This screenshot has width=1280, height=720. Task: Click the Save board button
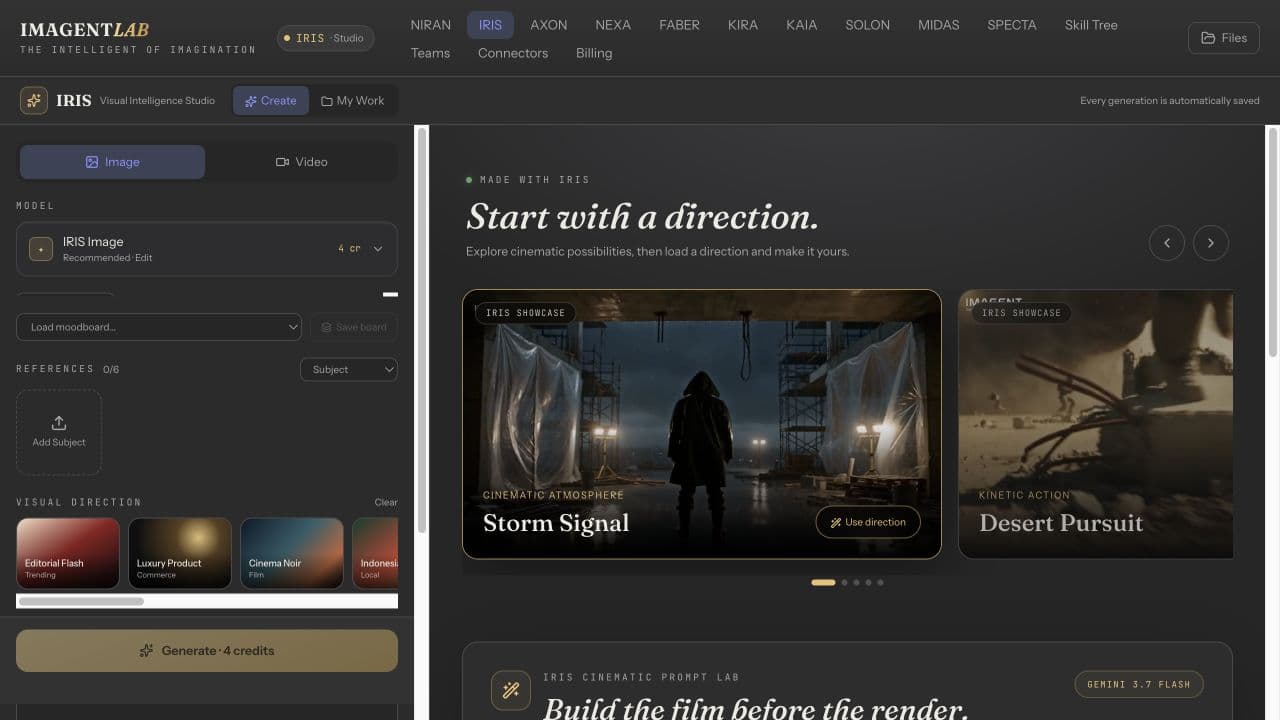click(x=354, y=327)
